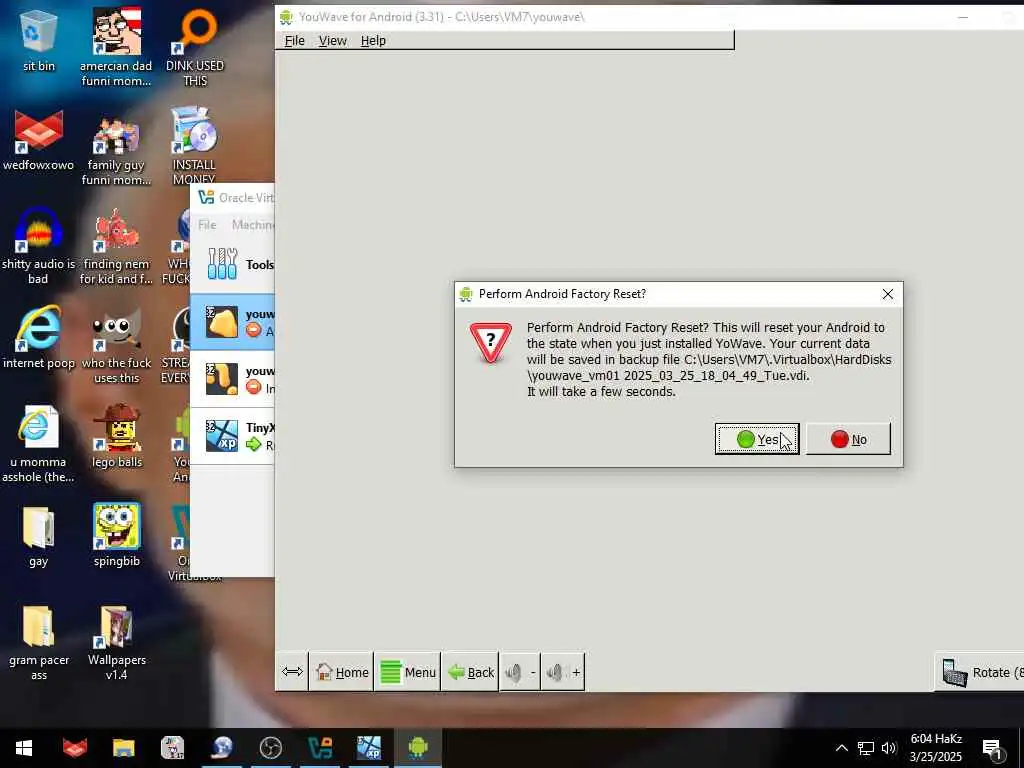Select the first youwave VM in VirtualBox list
The height and width of the screenshot is (768, 1024).
pos(232,322)
